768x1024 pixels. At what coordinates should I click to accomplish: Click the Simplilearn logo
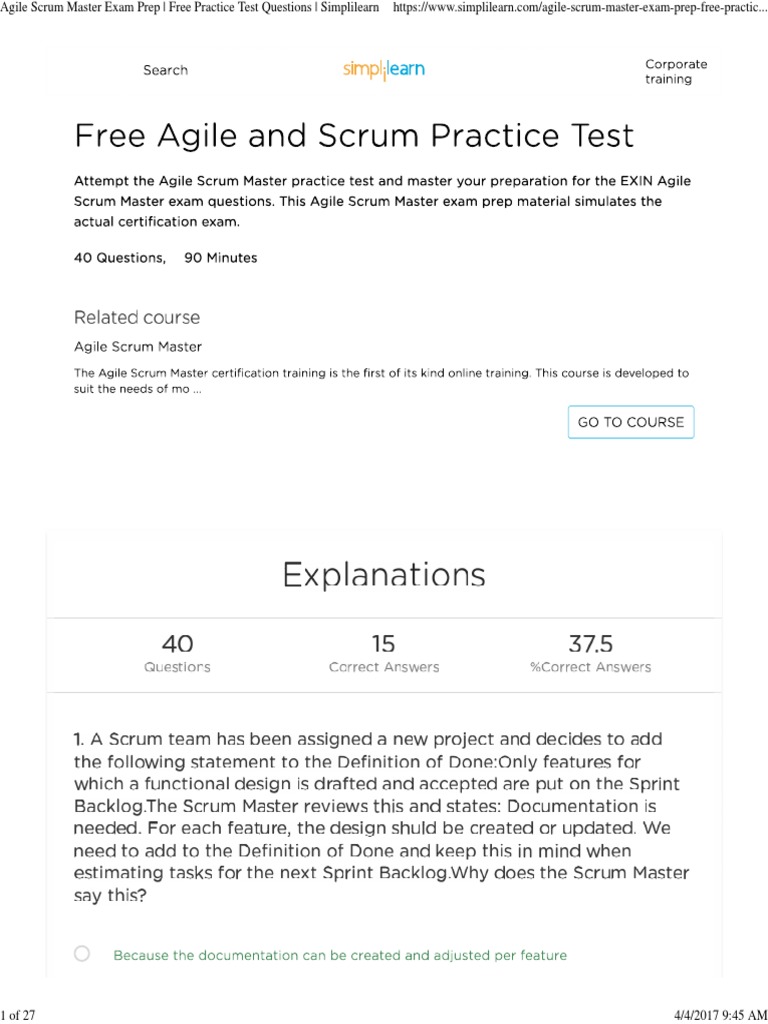click(x=383, y=70)
